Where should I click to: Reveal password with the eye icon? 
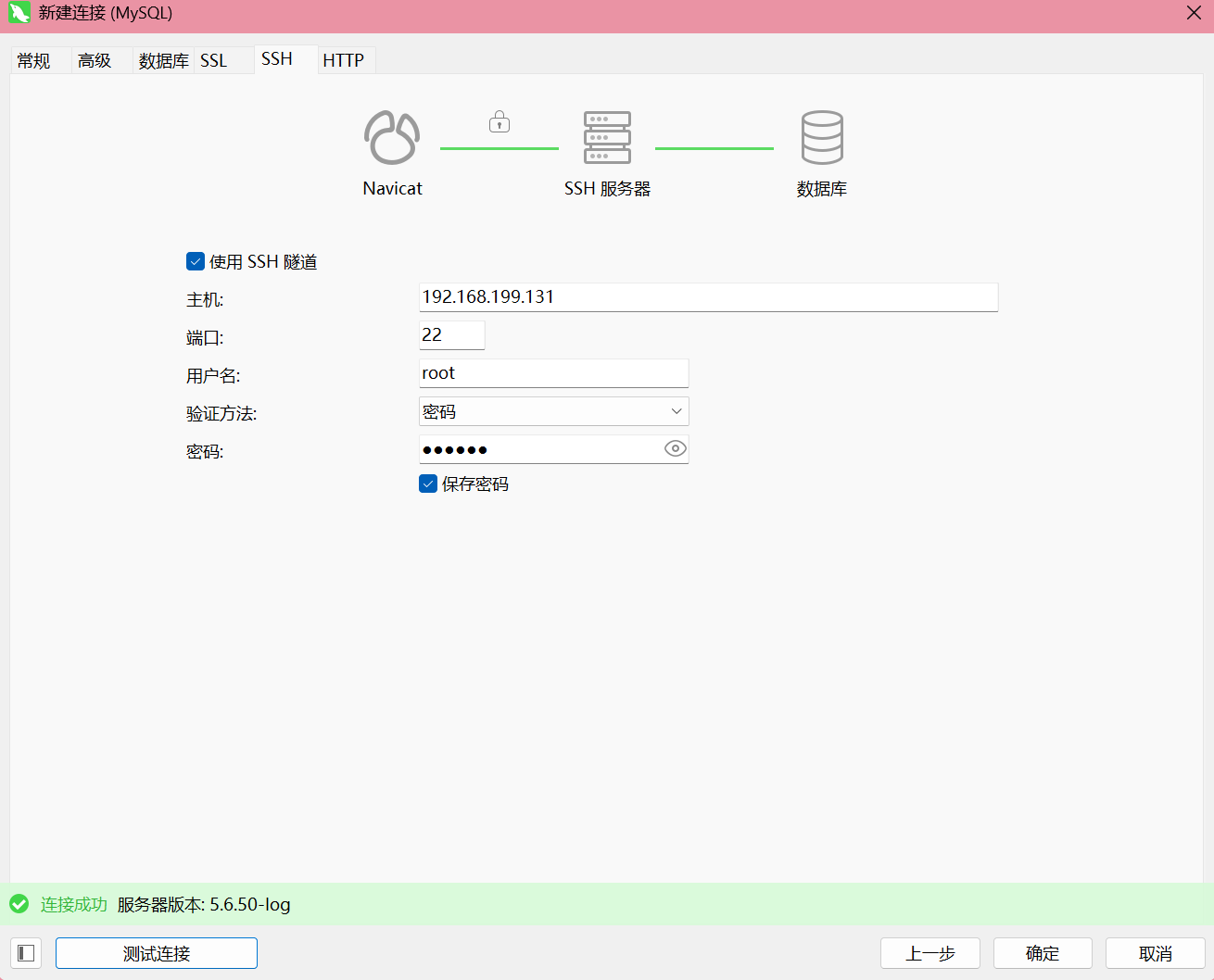pyautogui.click(x=676, y=449)
